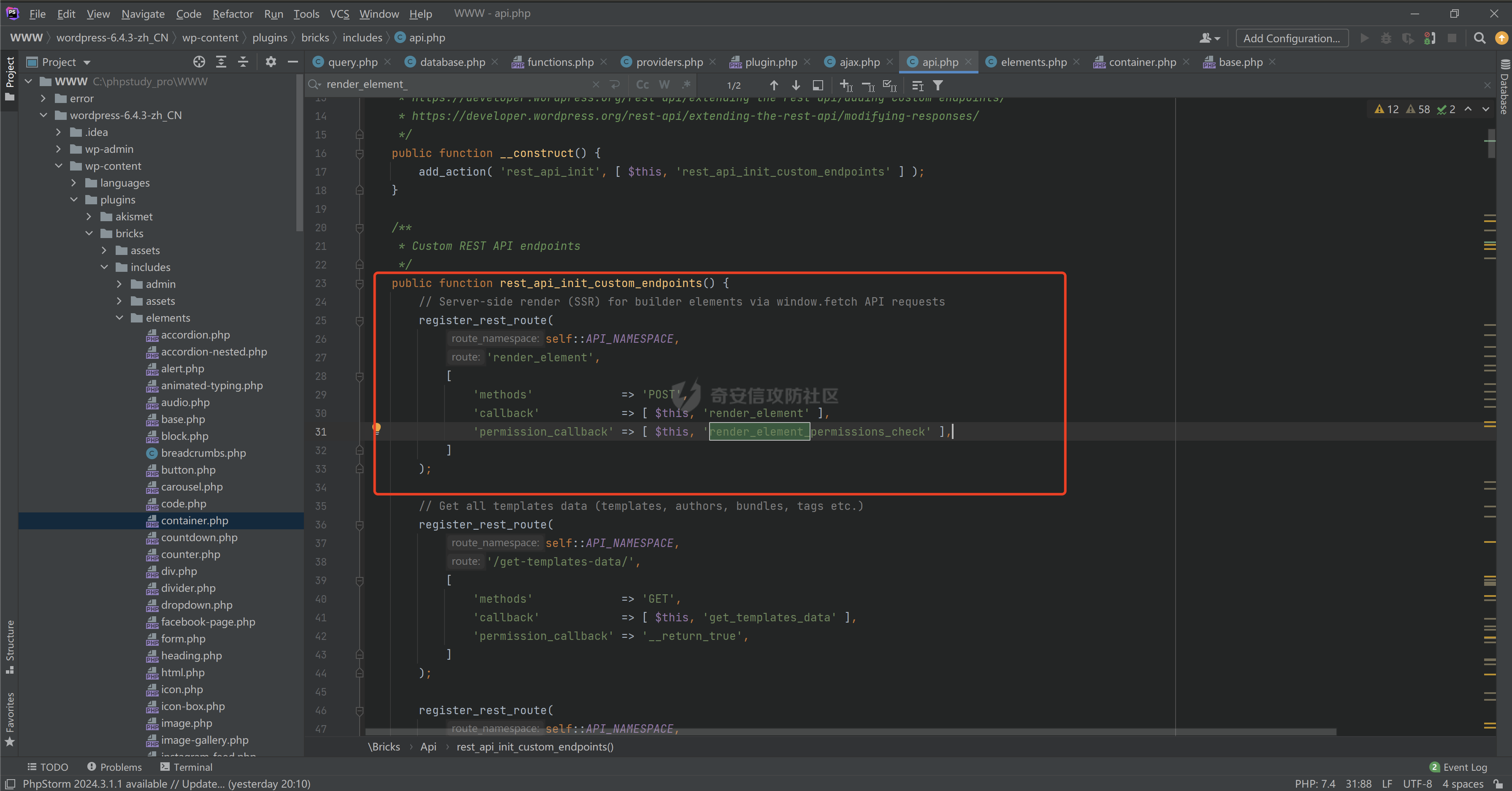Click Collapse All icon in Project panel
The width and height of the screenshot is (1512, 791).
pyautogui.click(x=243, y=62)
